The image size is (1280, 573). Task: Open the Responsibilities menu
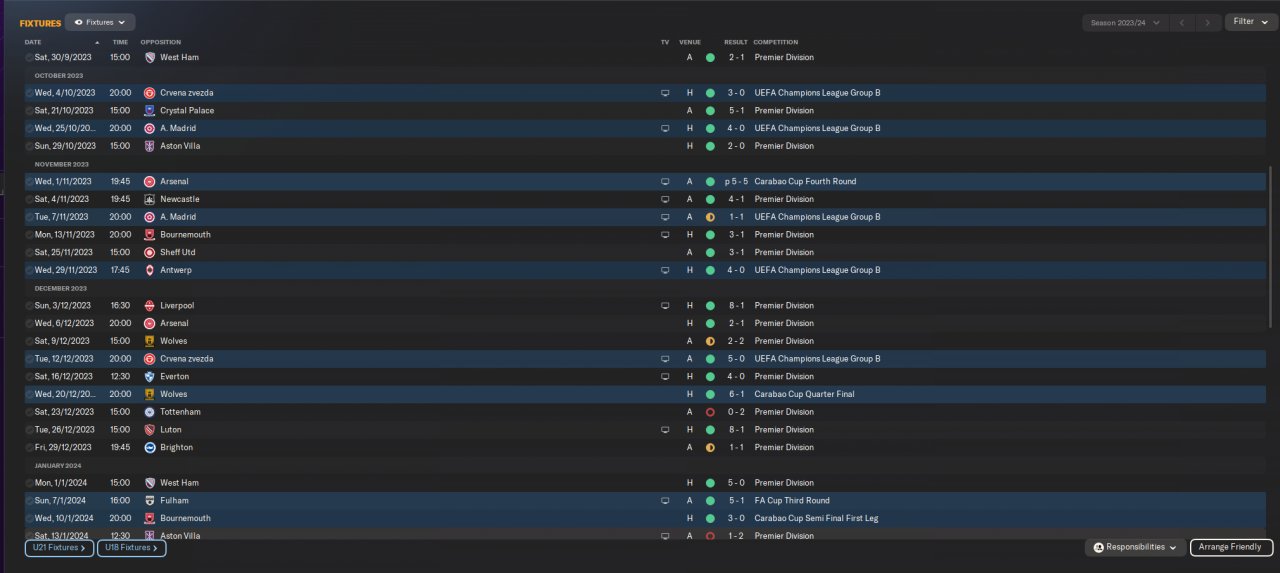coord(1135,547)
